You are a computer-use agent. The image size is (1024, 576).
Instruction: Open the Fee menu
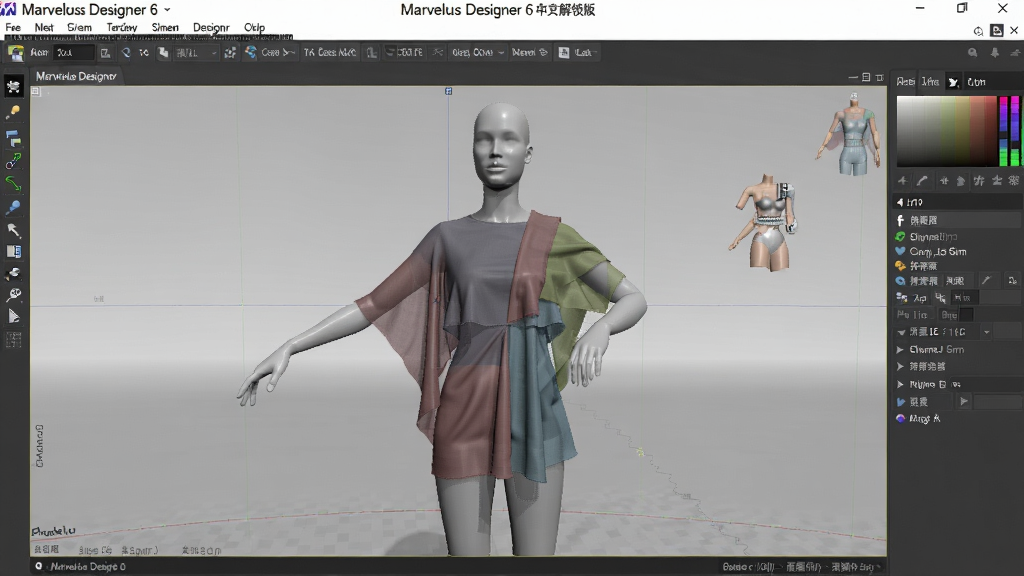(x=13, y=27)
